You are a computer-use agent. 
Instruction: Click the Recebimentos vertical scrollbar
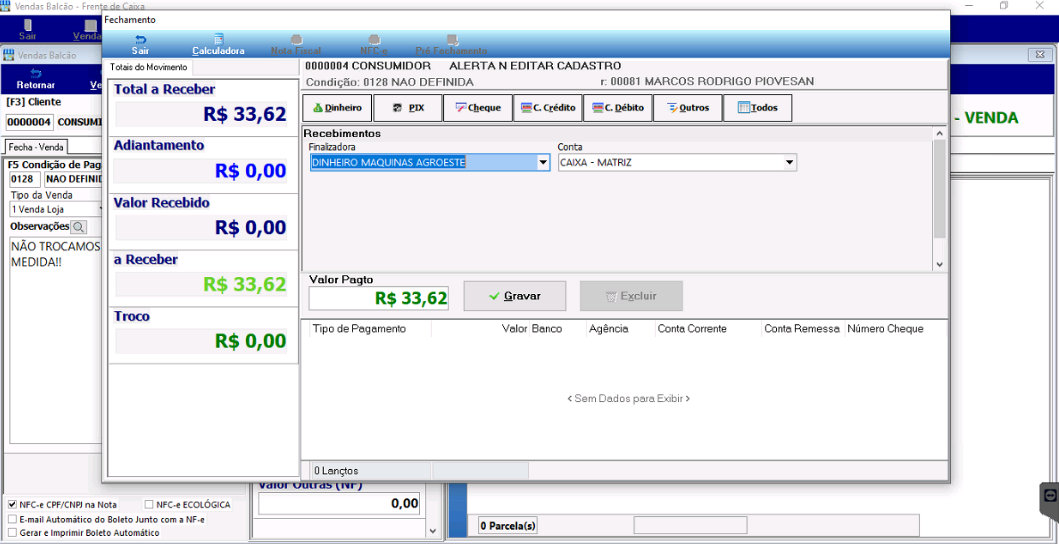[x=939, y=199]
